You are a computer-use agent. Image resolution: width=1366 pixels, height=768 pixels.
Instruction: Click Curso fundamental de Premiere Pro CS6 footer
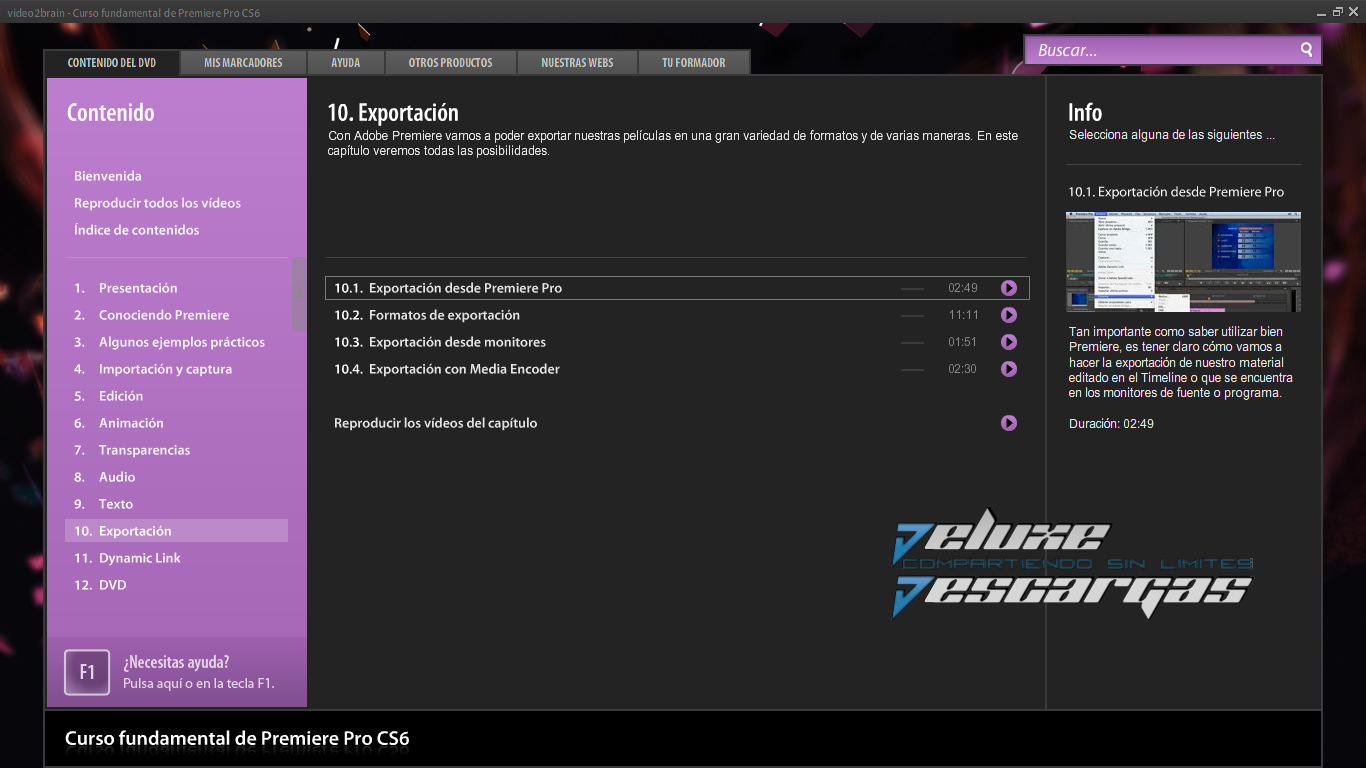[237, 739]
